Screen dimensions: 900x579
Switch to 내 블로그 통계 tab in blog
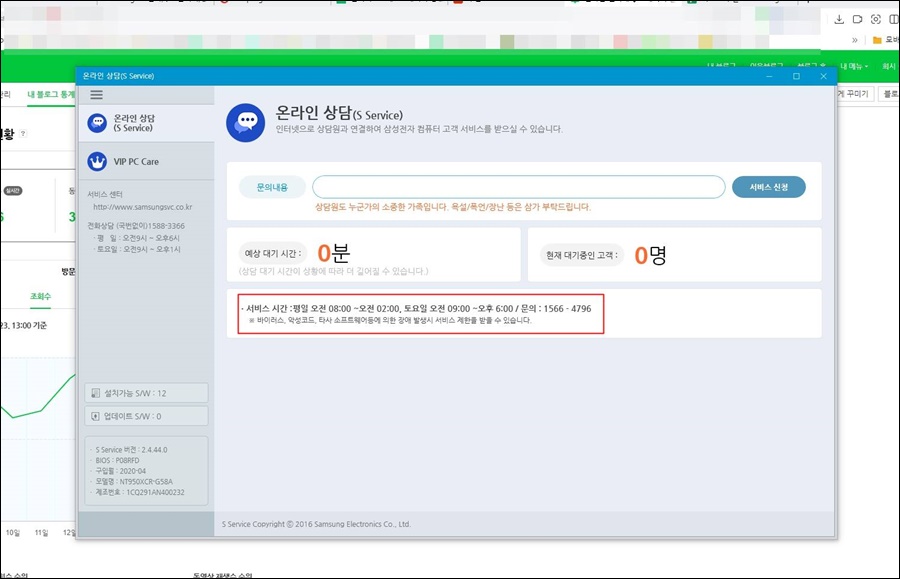click(x=51, y=94)
